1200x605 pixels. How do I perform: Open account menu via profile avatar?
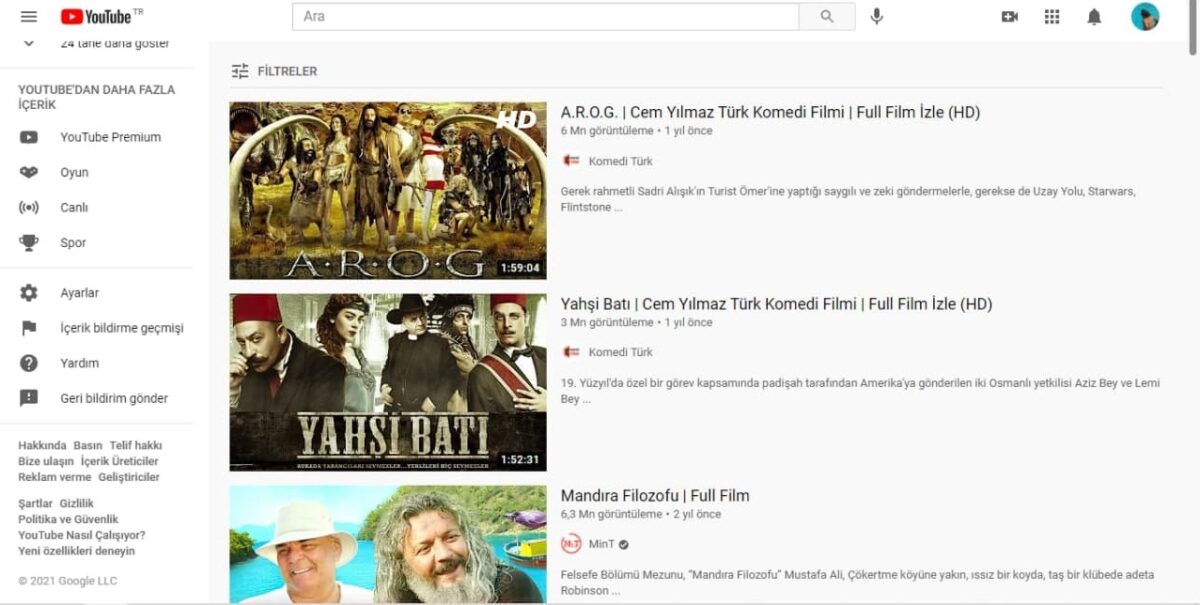coord(1145,17)
